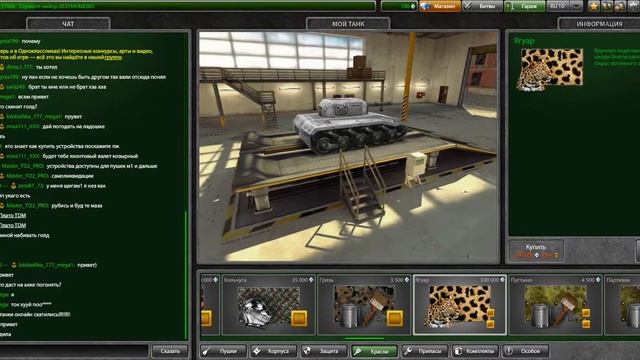Click the double-star ratings icon in top bar
640x360 pixels.
[x=607, y=6]
